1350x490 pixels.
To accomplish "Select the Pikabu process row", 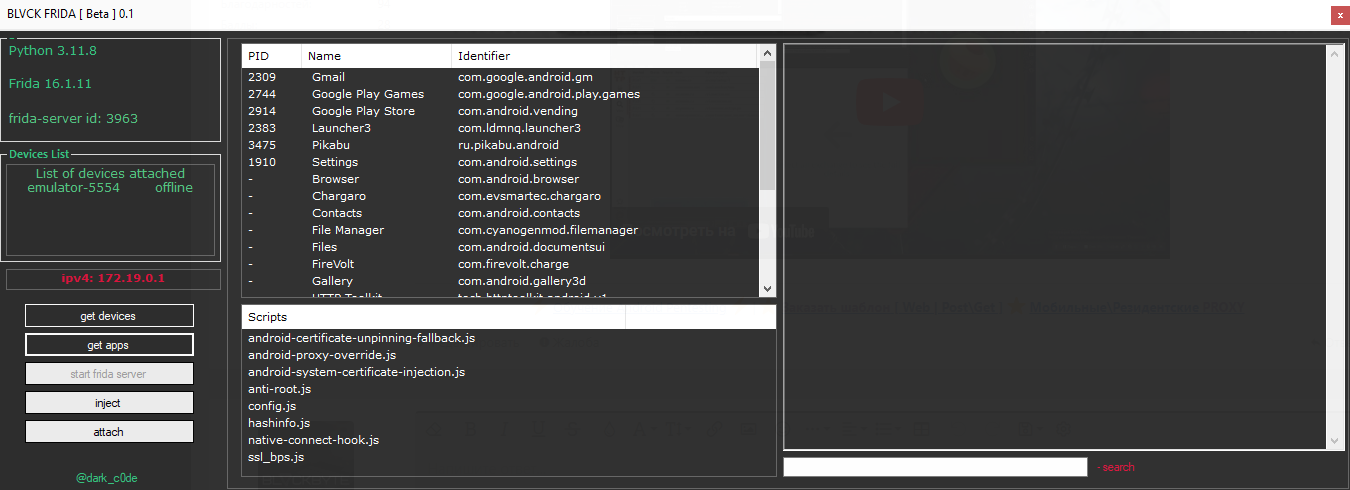I will click(x=500, y=145).
